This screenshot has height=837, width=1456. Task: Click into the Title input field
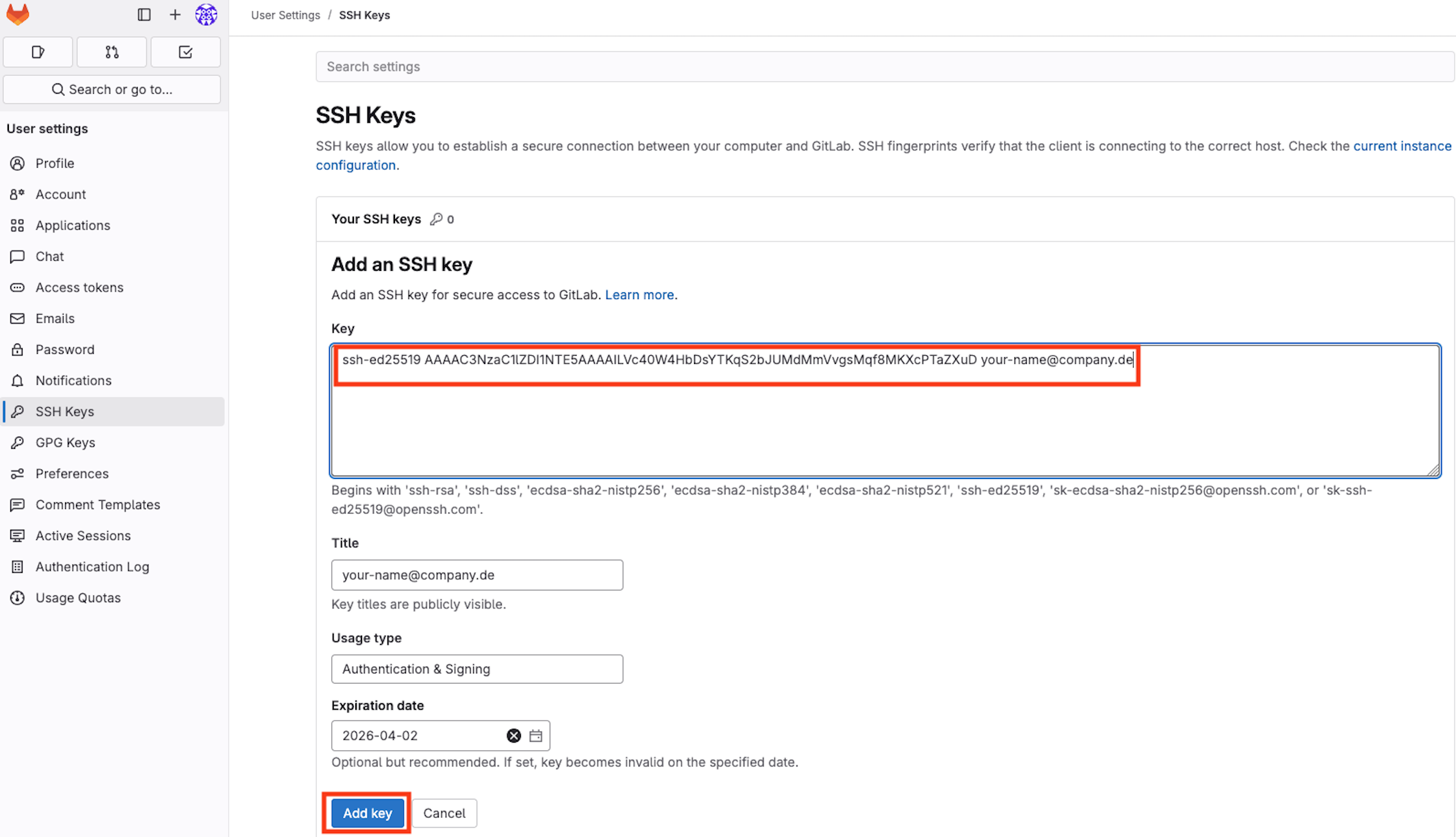click(477, 575)
